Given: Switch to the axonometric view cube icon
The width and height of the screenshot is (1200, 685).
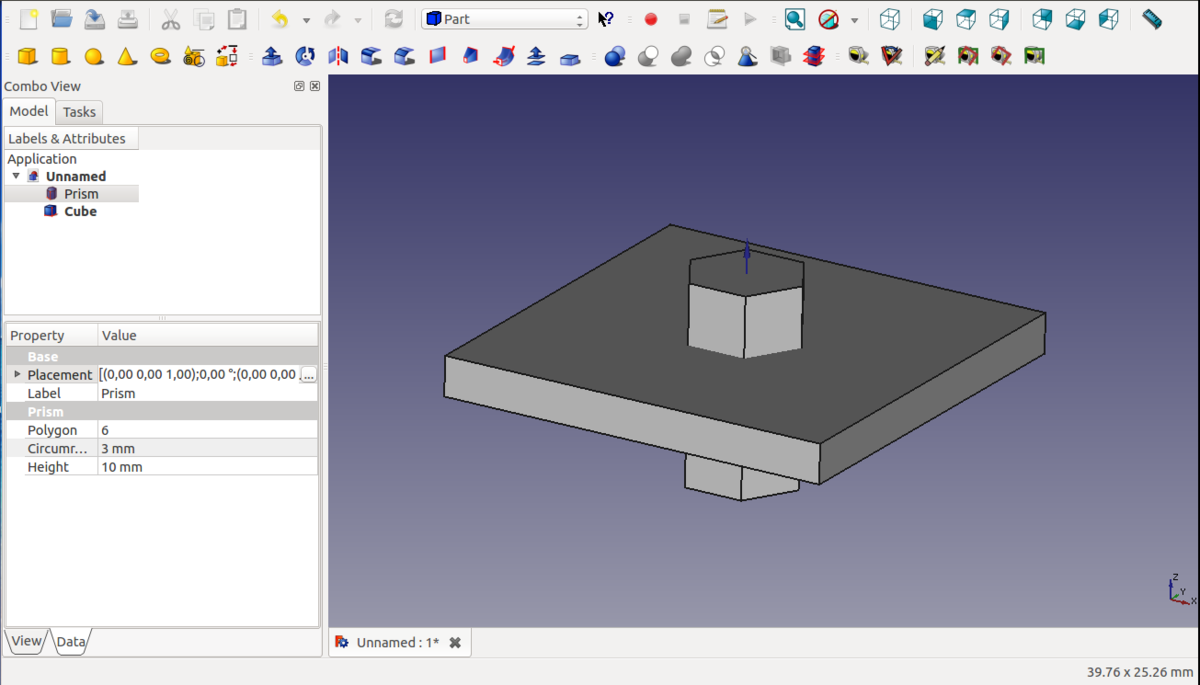Looking at the screenshot, I should coord(889,19).
